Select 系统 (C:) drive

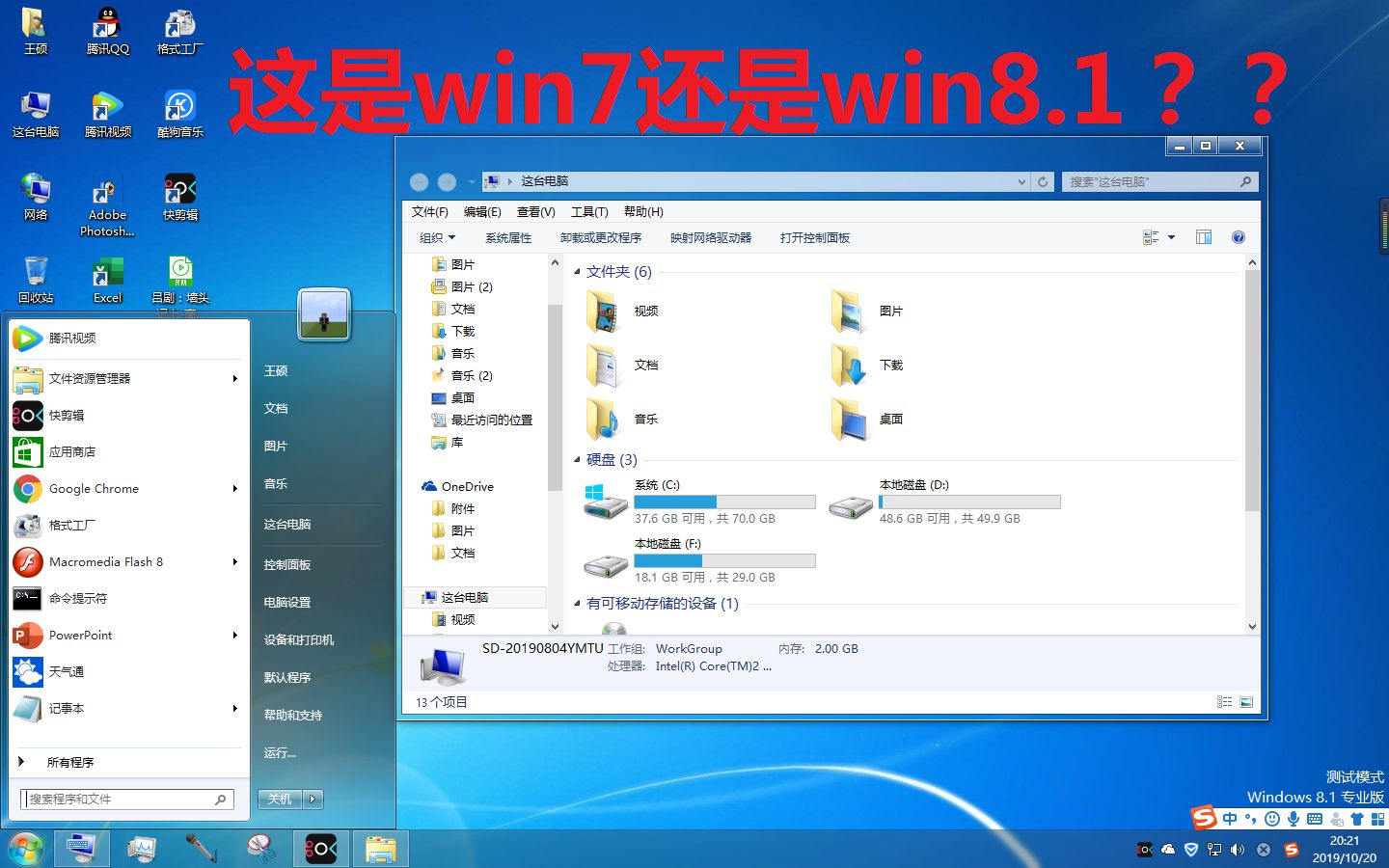click(x=700, y=502)
